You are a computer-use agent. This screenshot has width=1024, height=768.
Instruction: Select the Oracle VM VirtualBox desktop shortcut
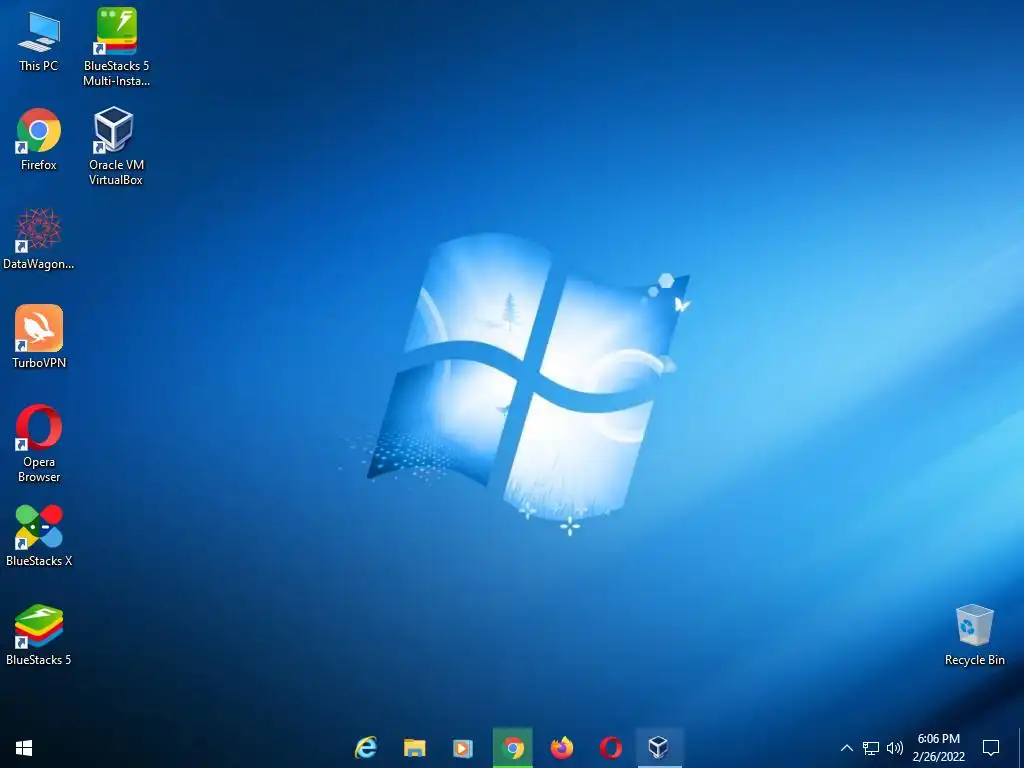116,146
